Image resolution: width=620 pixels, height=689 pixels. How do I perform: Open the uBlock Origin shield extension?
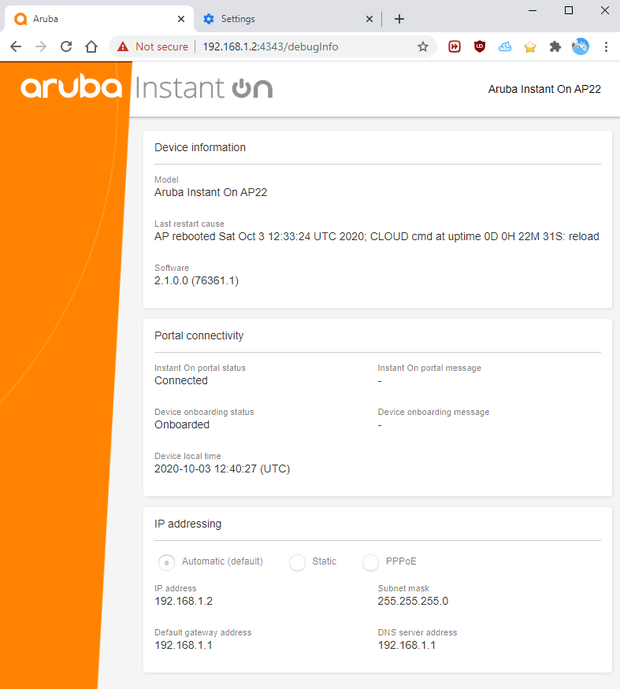480,47
